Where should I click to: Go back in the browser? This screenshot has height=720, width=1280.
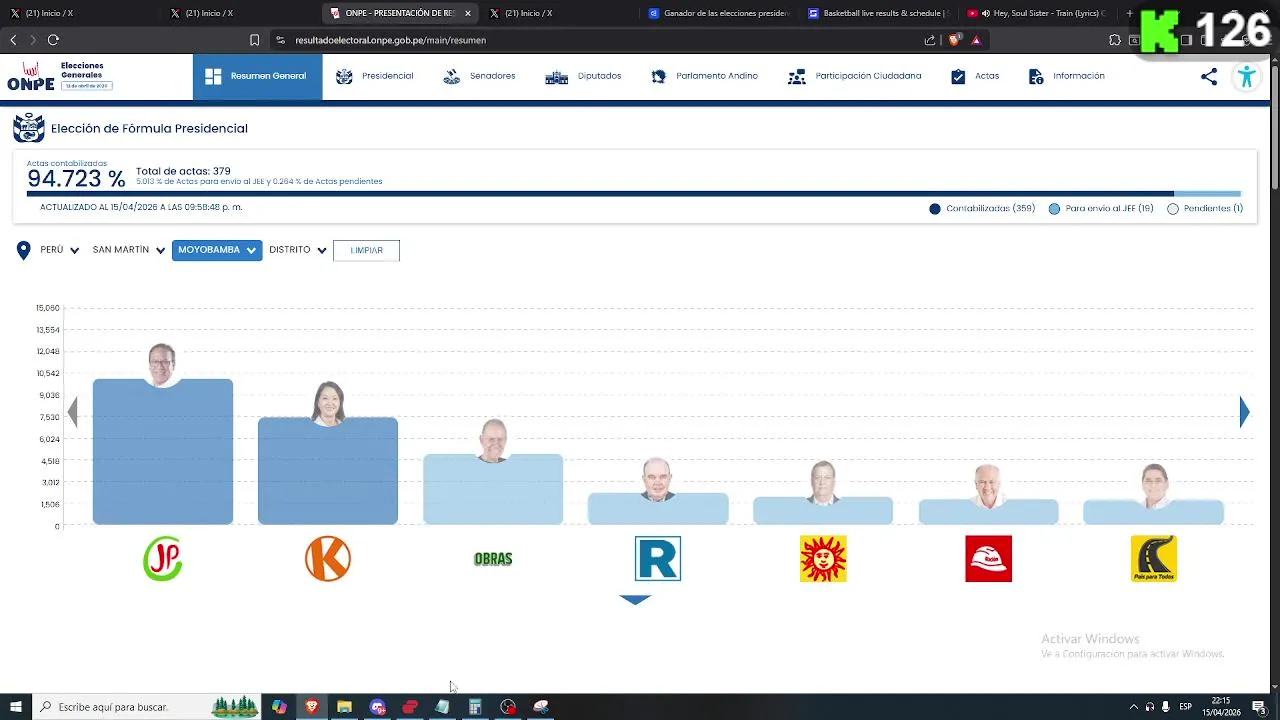click(13, 40)
